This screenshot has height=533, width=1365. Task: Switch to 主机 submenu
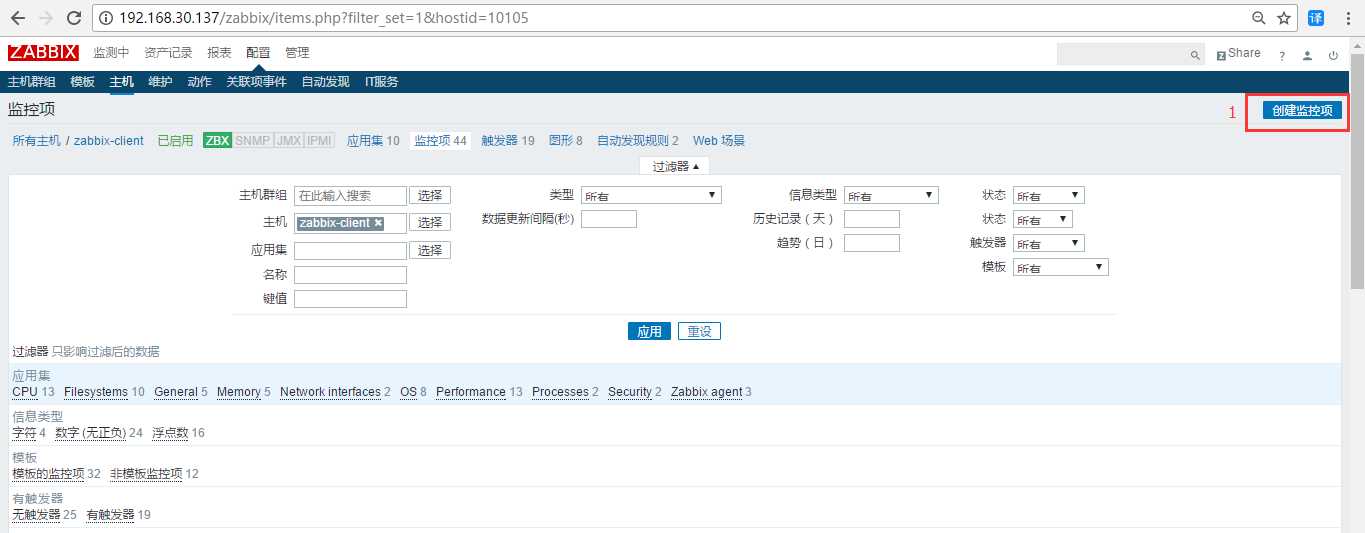122,82
